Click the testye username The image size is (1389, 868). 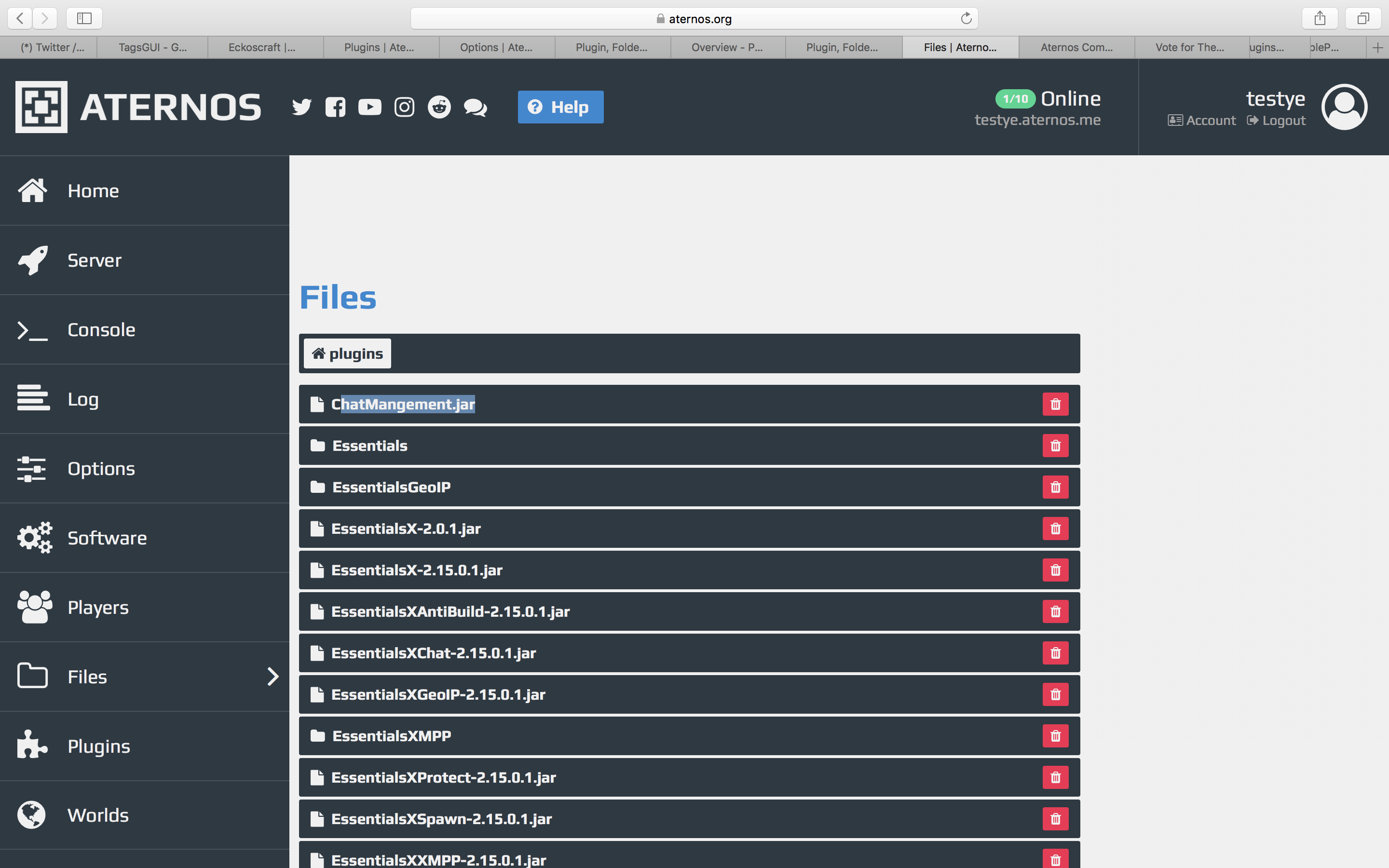point(1275,99)
